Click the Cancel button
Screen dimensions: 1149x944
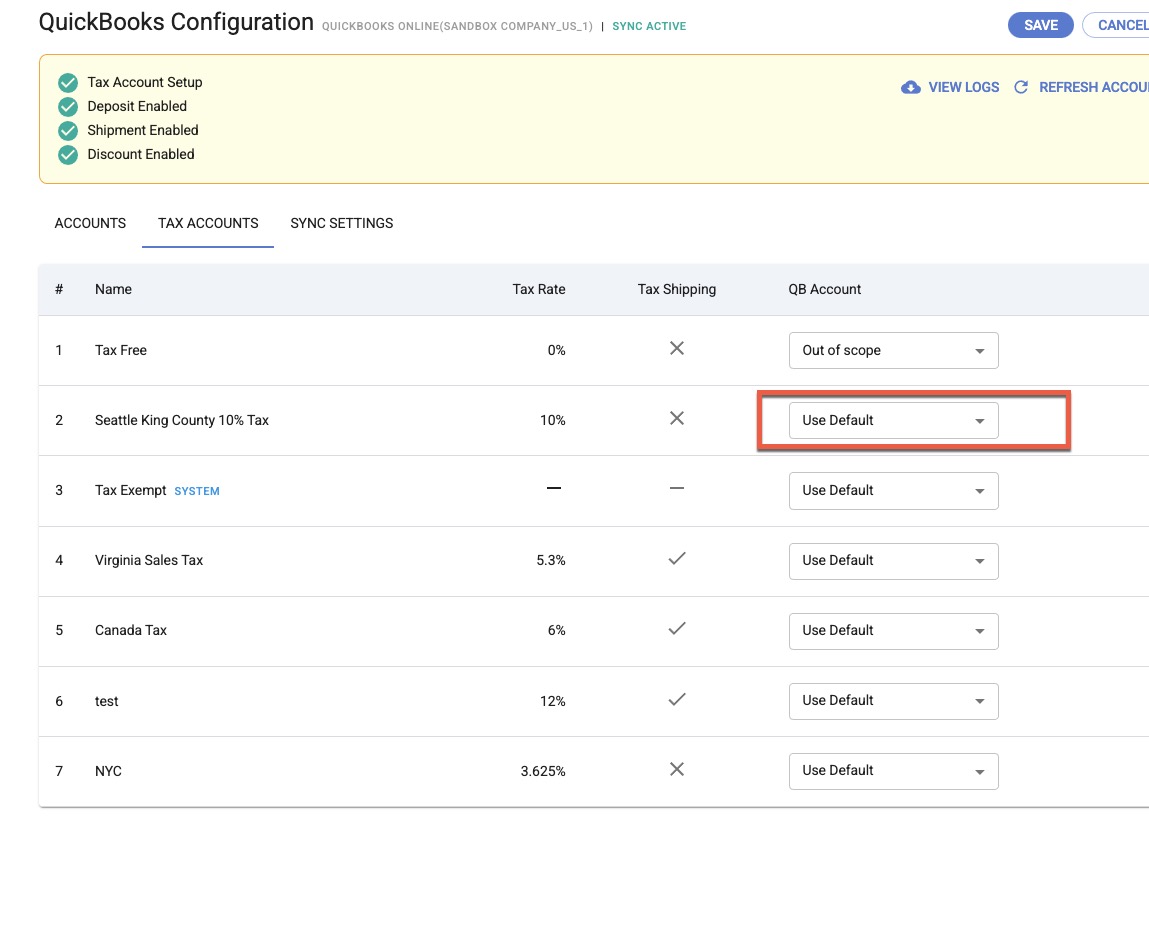coord(1120,25)
